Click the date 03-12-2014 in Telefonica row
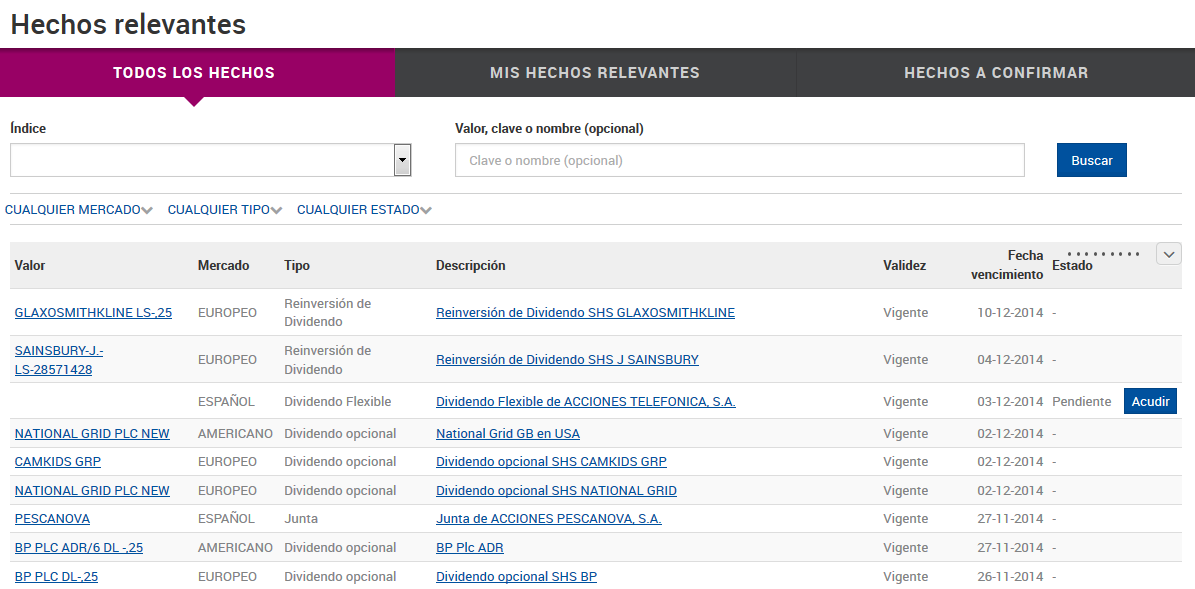The image size is (1195, 589). click(x=1011, y=402)
